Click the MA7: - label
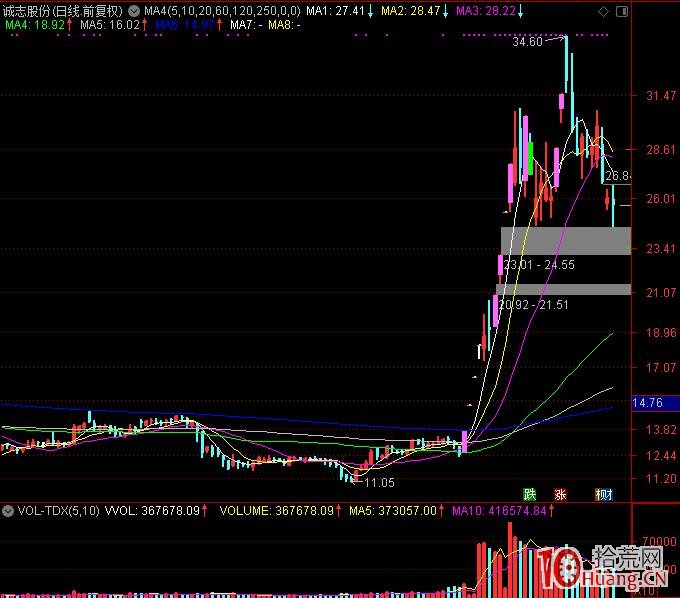 (246, 25)
